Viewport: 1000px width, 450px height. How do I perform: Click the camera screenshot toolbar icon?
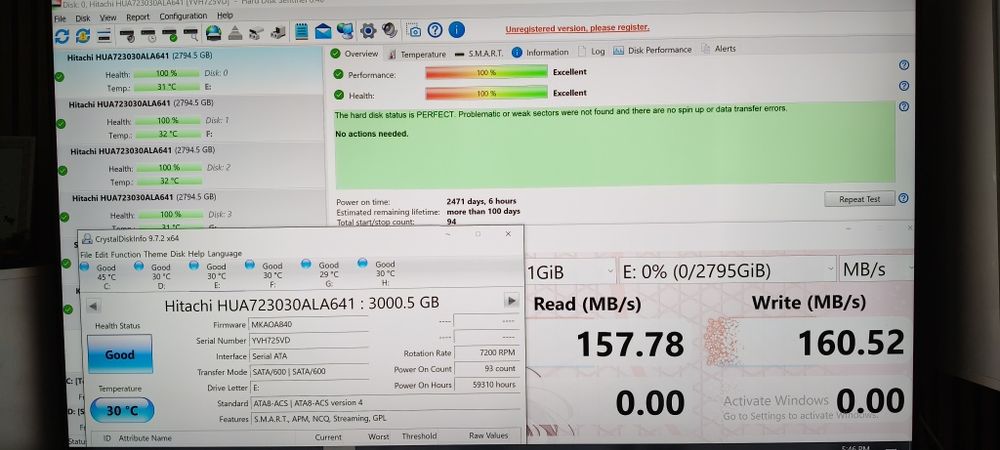(x=415, y=31)
